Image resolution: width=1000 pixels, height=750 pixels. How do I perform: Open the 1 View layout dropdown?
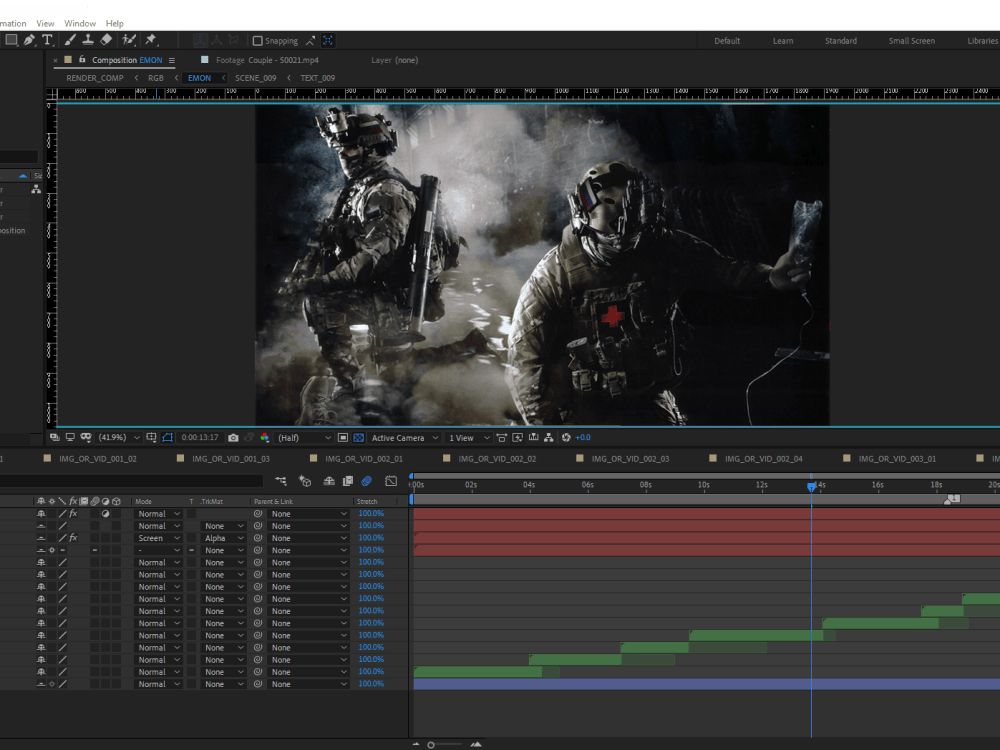469,438
